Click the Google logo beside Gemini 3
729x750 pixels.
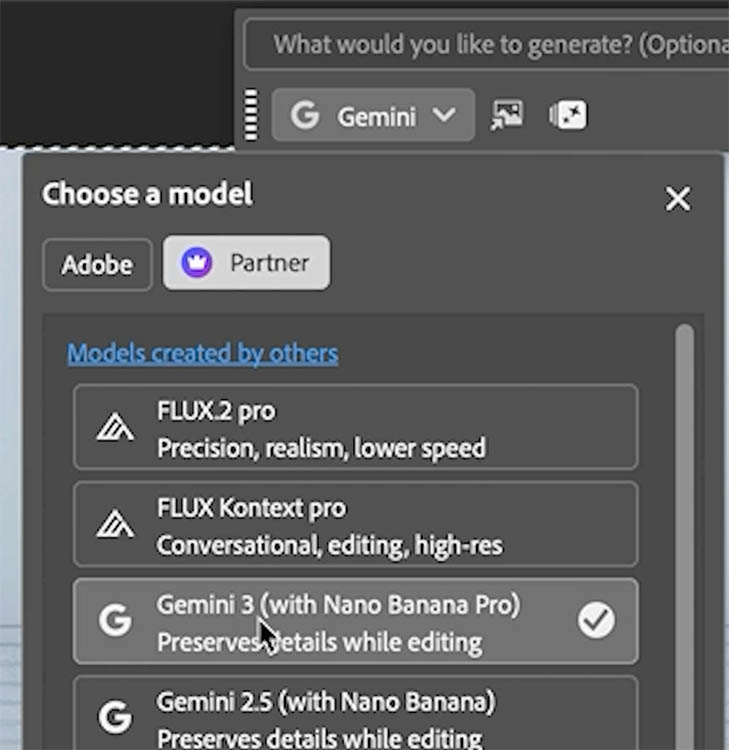[115, 622]
